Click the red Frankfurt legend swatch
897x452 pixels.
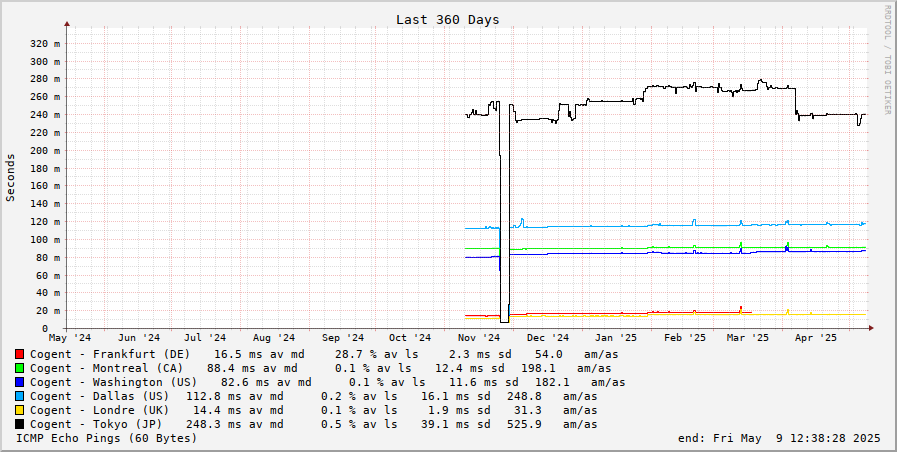pos(19,355)
